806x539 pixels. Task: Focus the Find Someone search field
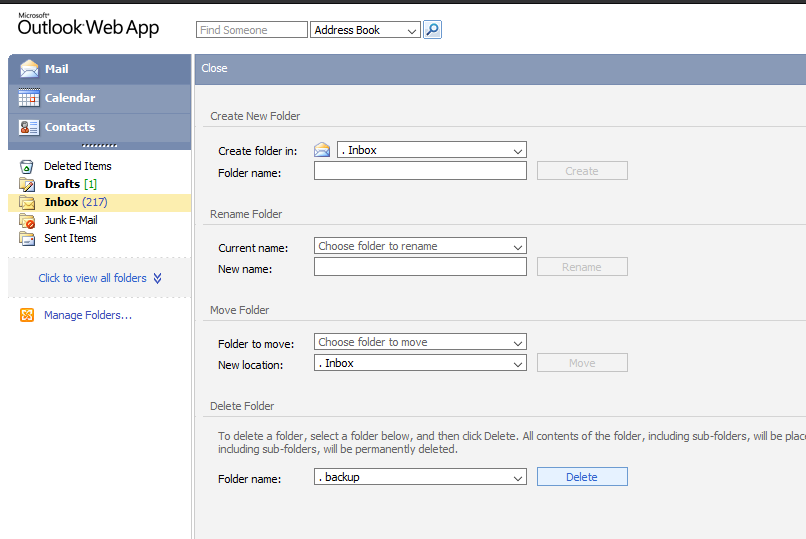(x=251, y=30)
